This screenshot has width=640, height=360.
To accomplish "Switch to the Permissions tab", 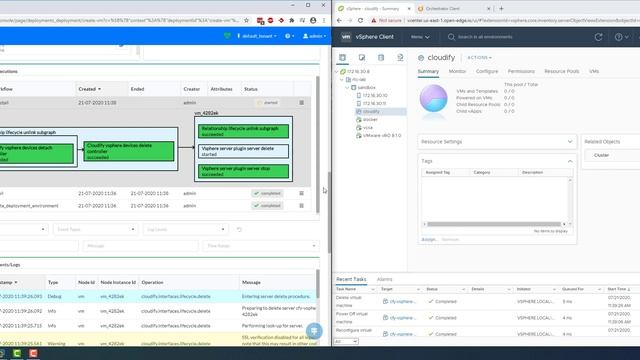I will point(521,71).
